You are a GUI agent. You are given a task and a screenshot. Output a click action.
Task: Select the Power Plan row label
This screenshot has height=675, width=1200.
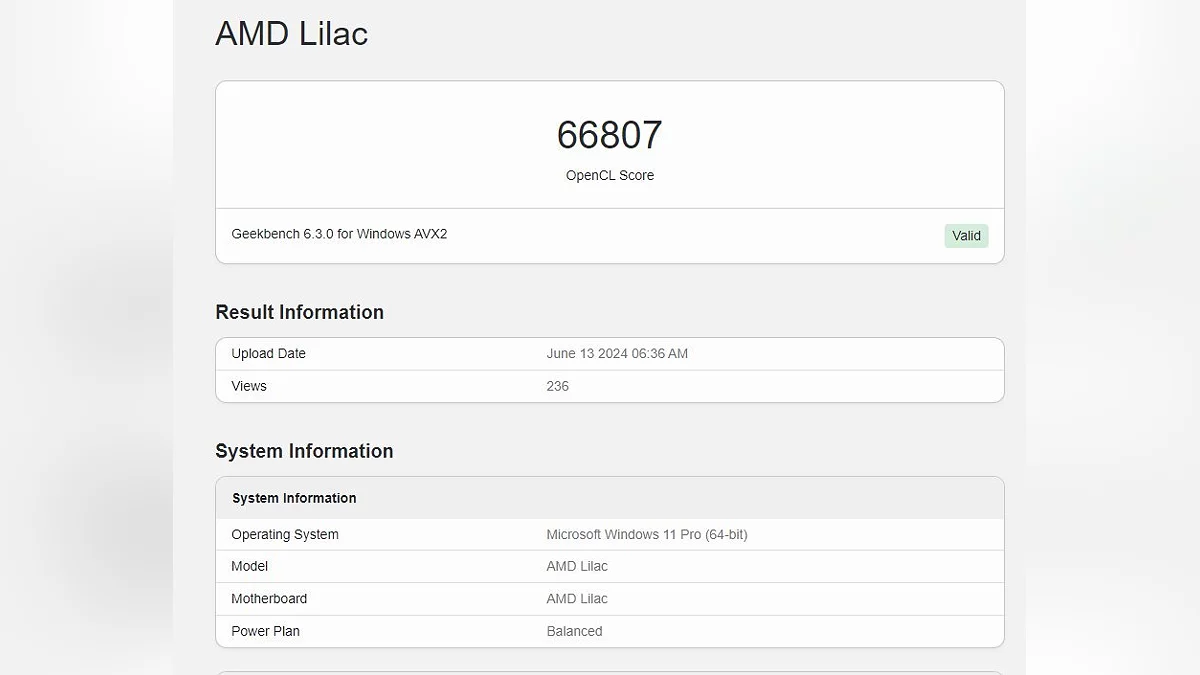pos(265,631)
